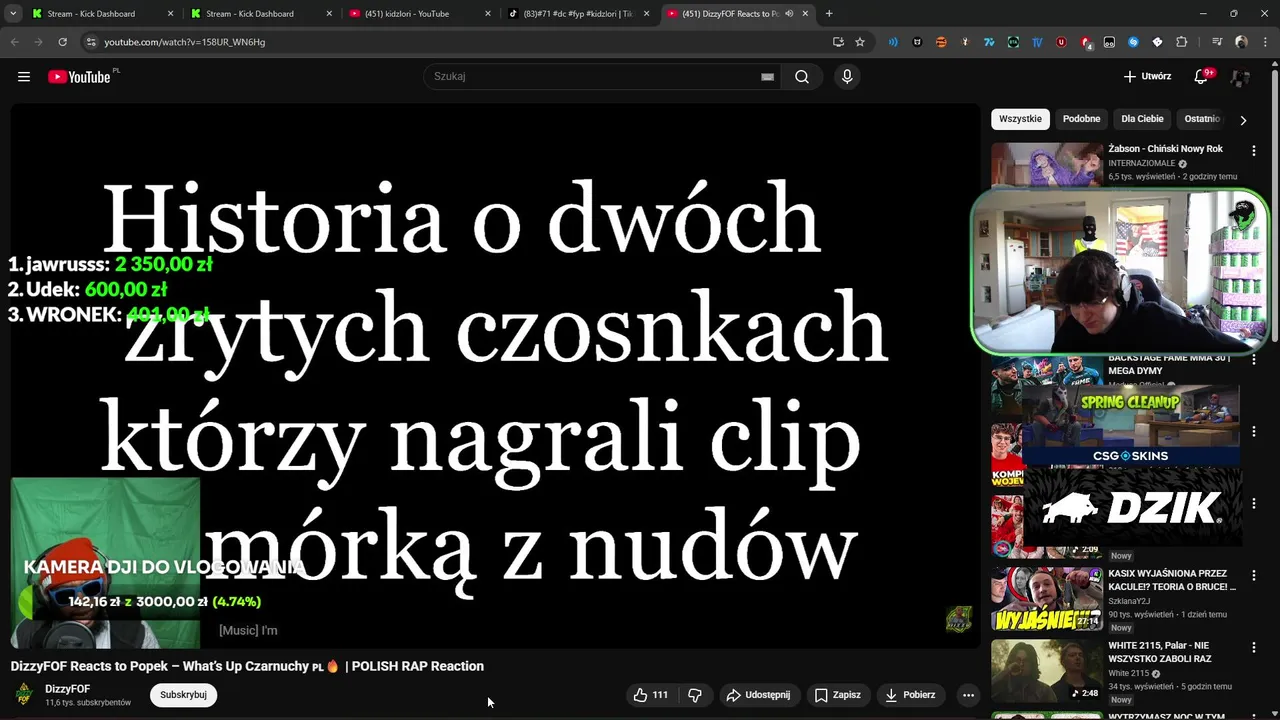
Task: Open the YouTube account avatar menu
Action: coord(1241,77)
